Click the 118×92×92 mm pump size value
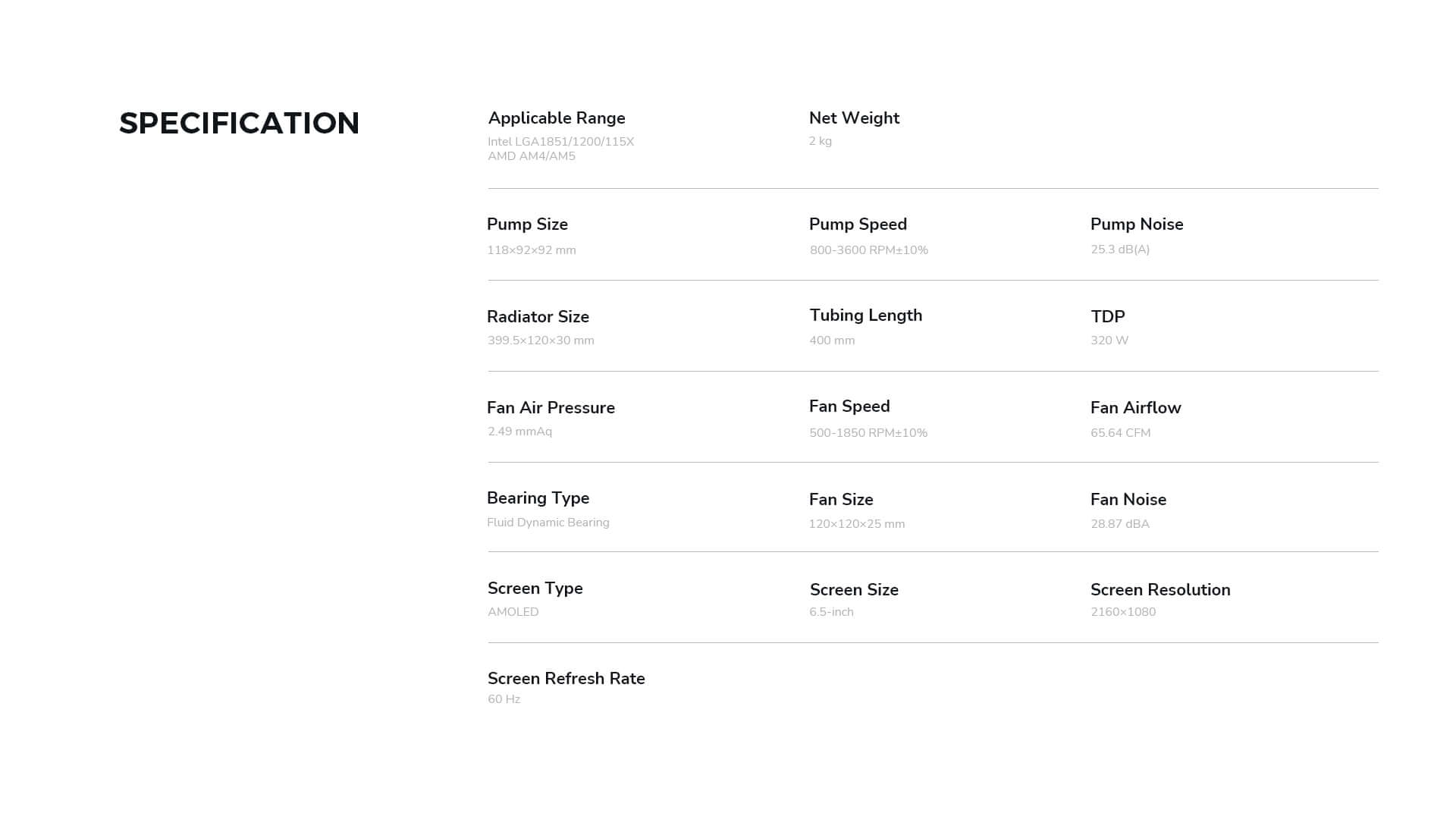This screenshot has height=813, width=1456. coord(531,250)
